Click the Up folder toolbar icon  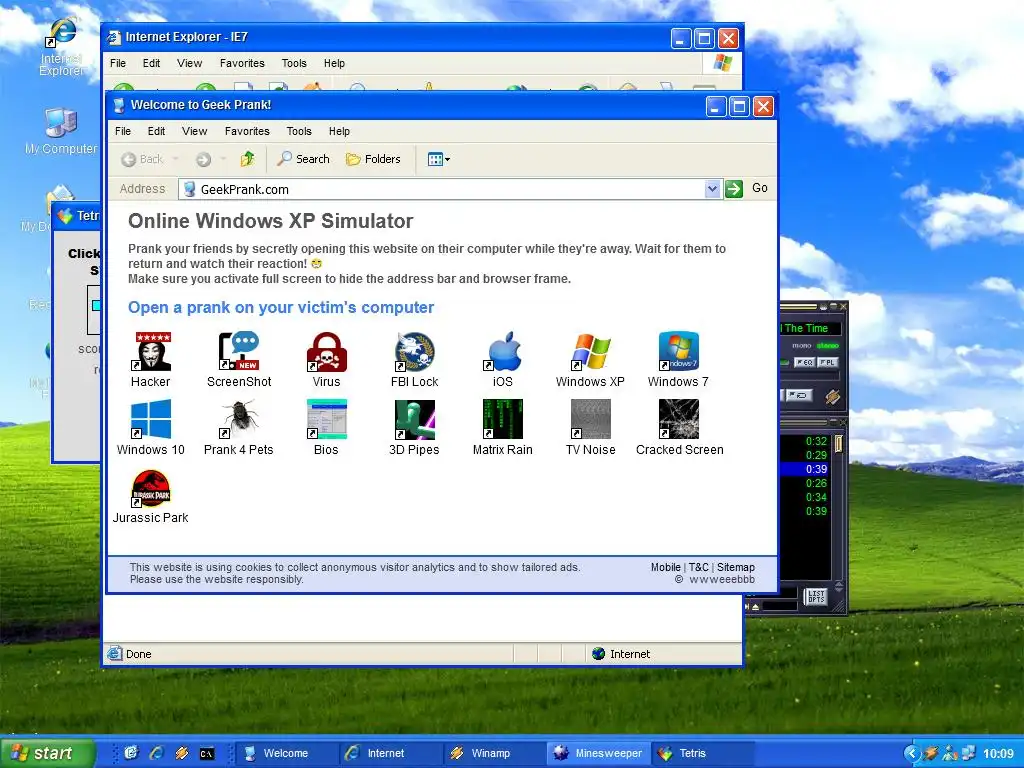247,159
